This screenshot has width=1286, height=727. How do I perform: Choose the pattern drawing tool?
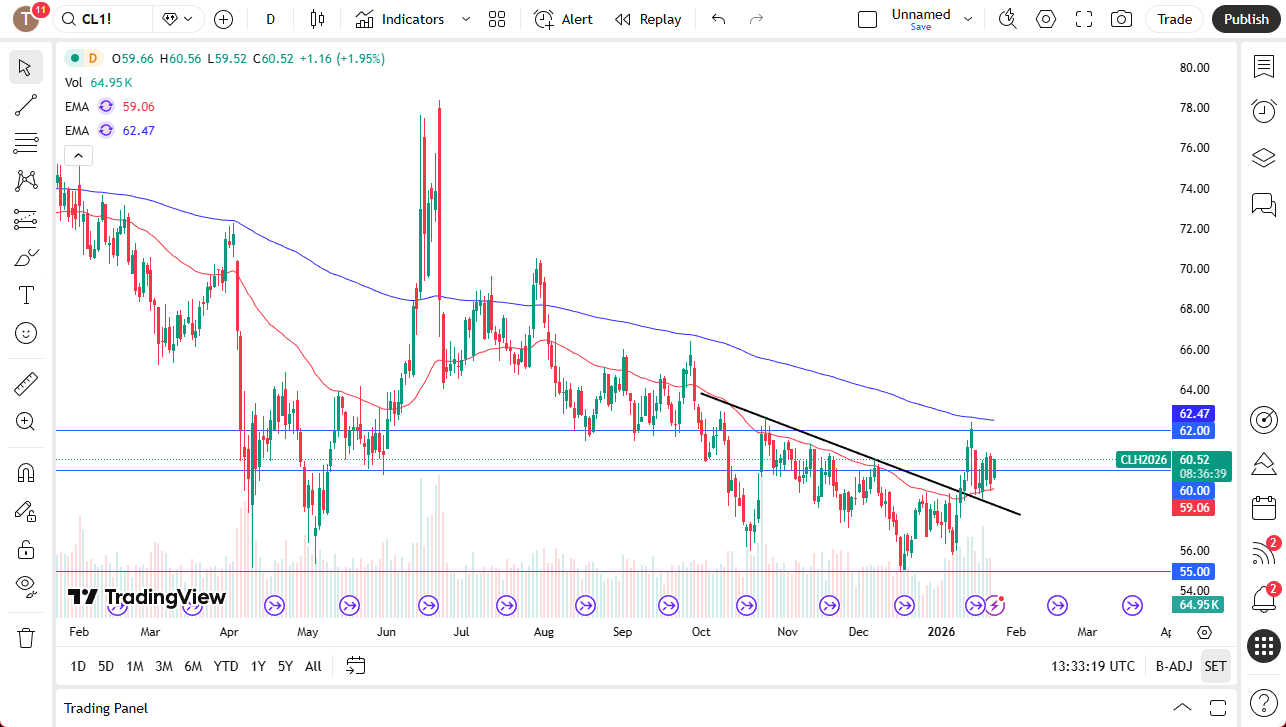click(26, 181)
